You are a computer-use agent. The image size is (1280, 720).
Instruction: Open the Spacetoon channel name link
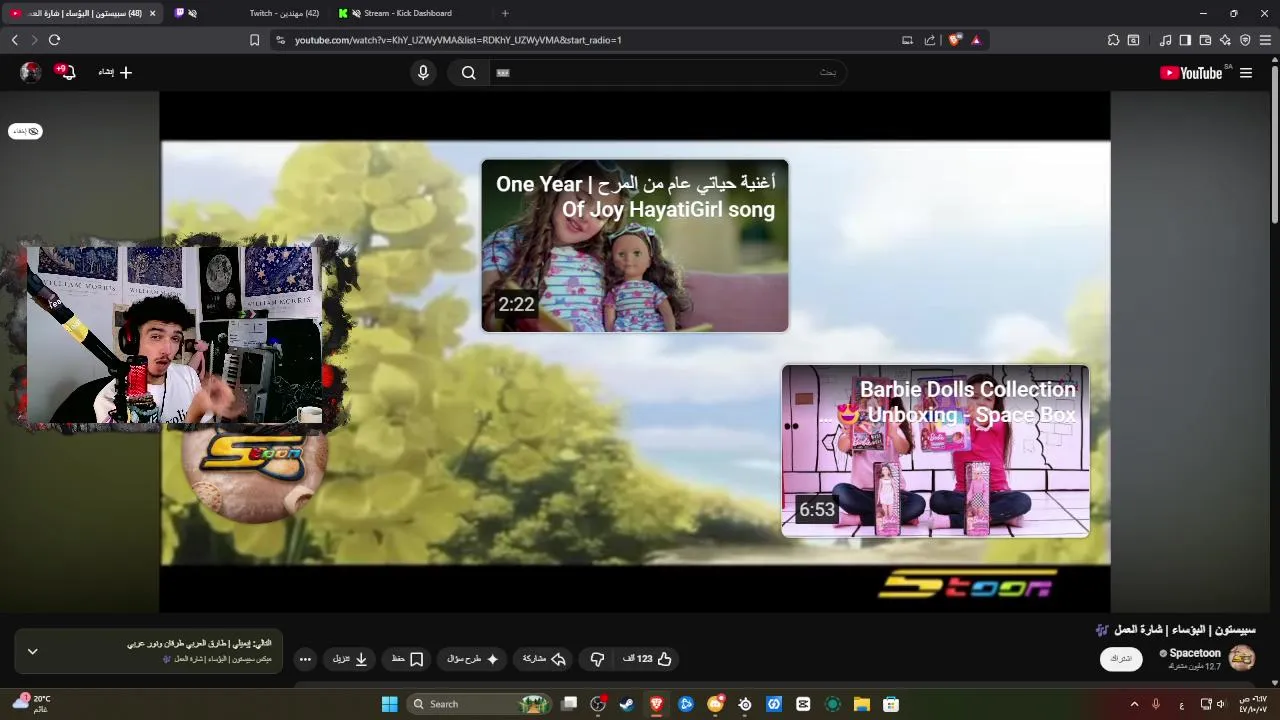click(x=1195, y=653)
